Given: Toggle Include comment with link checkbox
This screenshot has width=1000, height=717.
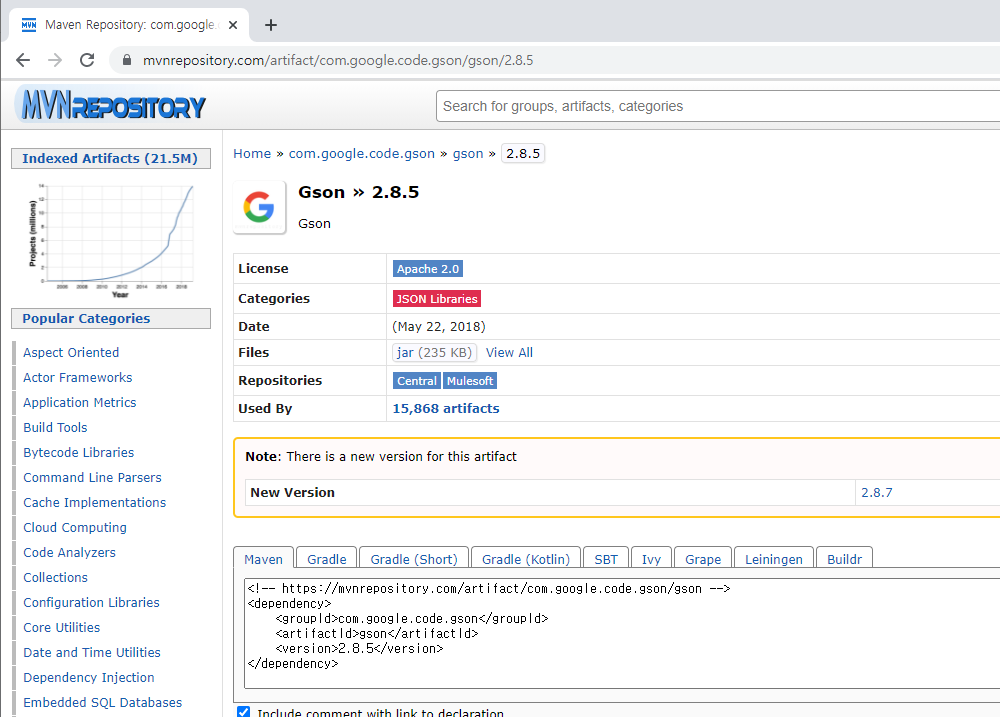Looking at the screenshot, I should [x=244, y=711].
